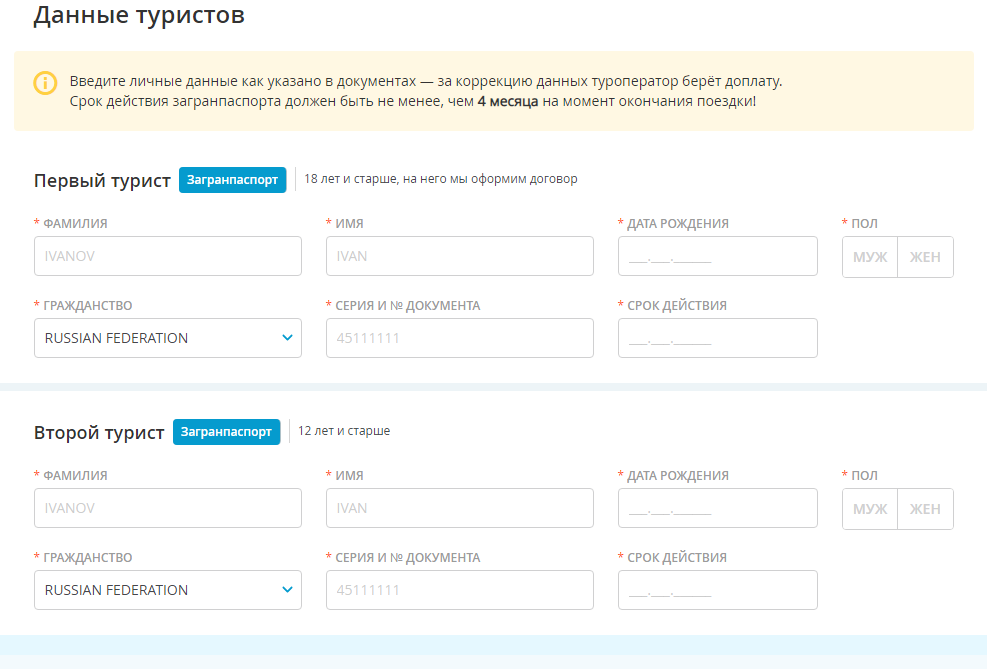The width and height of the screenshot is (987, 669).
Task: Choose ЖЕН for the second tourist
Action: click(x=925, y=509)
